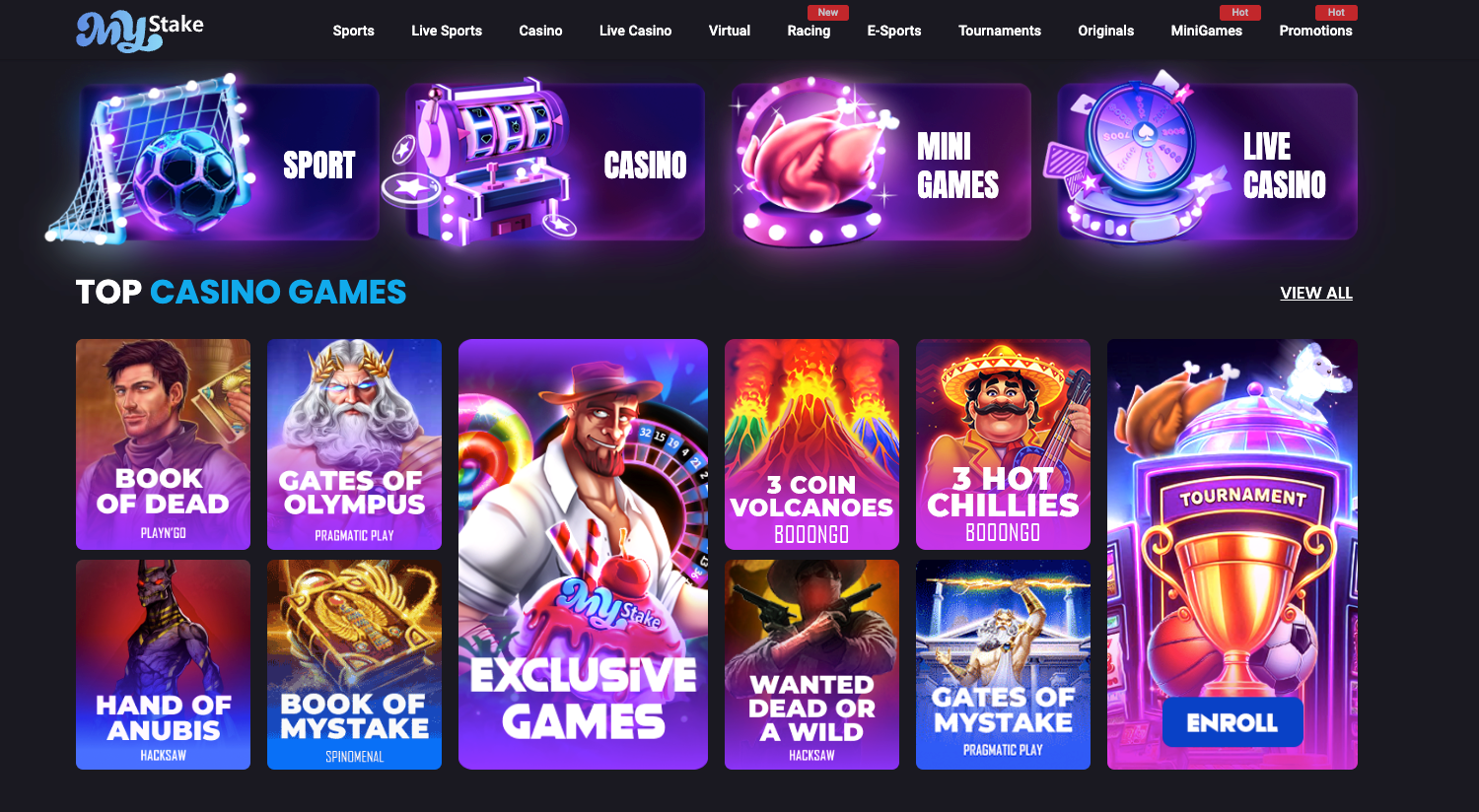Open the MiniGames nav item

coord(1206,31)
